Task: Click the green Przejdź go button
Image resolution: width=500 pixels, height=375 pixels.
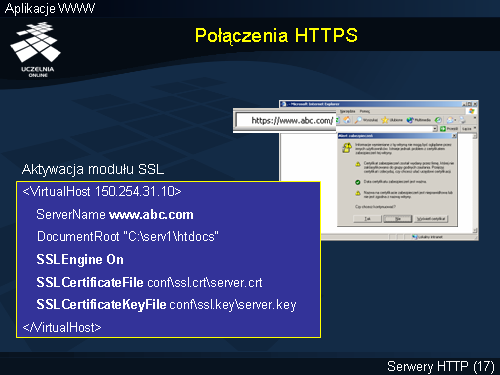Action: pos(449,129)
